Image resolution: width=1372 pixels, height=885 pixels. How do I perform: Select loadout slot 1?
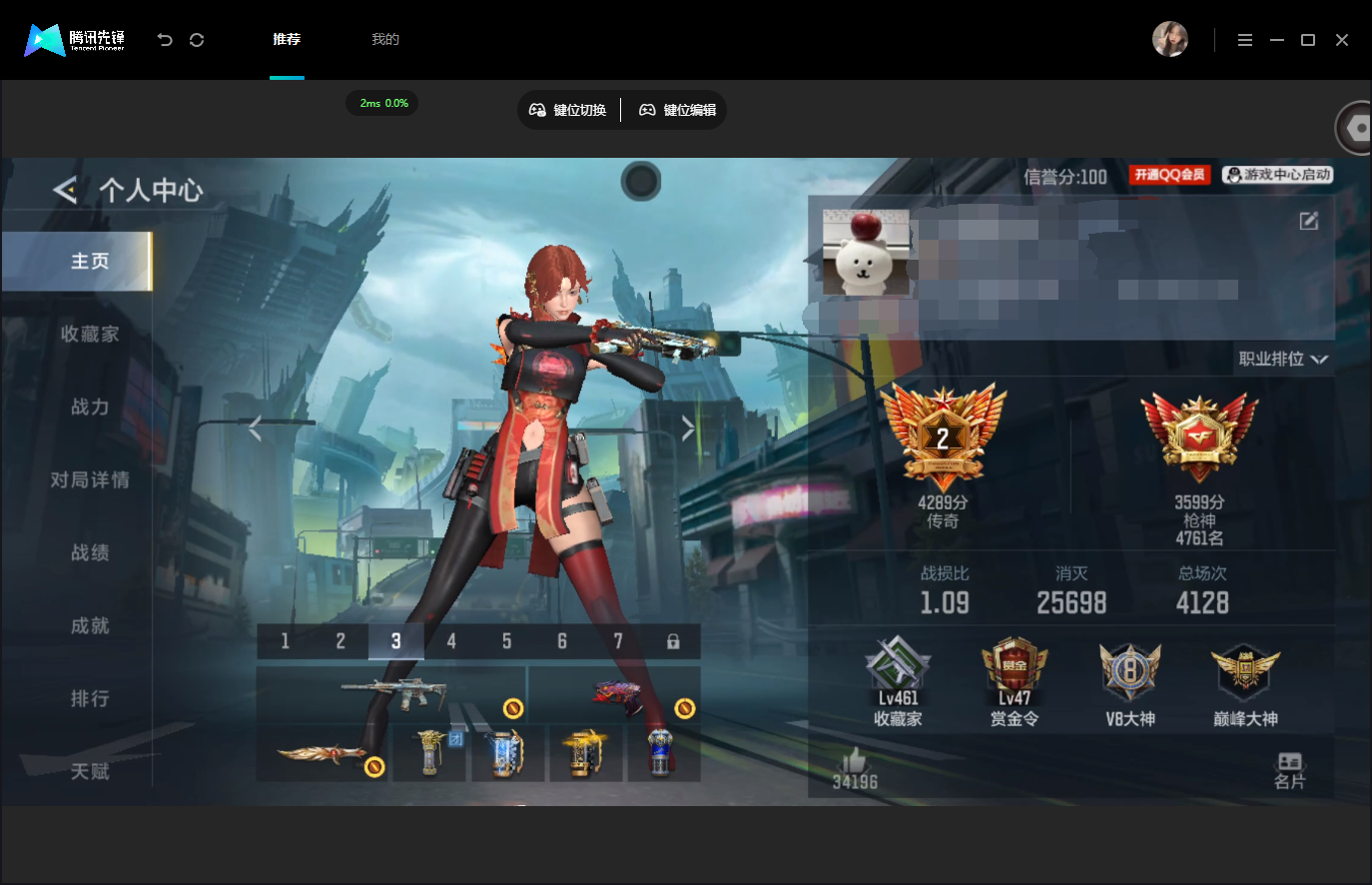pos(285,641)
